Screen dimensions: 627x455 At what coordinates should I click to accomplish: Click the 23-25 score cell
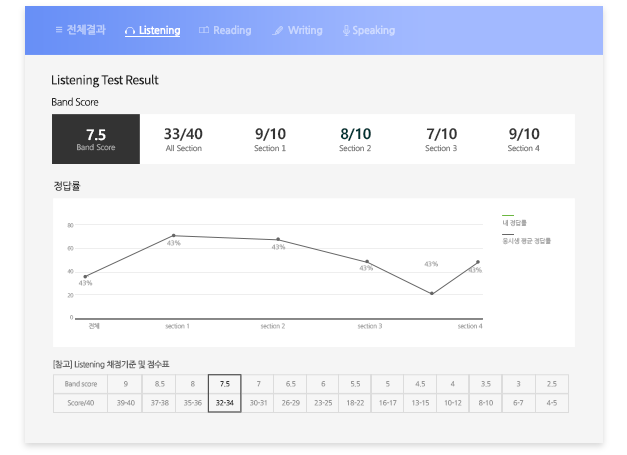tap(323, 403)
